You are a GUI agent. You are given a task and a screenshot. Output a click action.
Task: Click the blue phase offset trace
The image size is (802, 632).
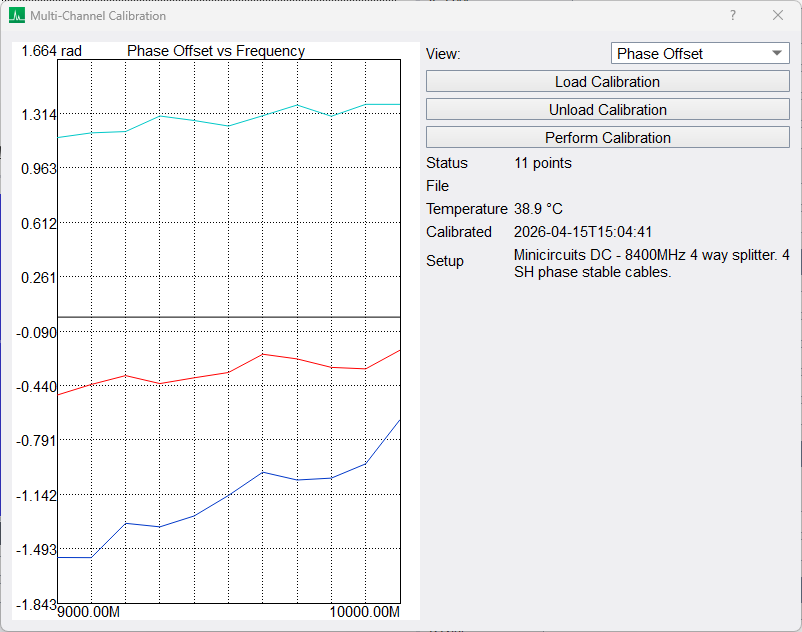[229, 495]
